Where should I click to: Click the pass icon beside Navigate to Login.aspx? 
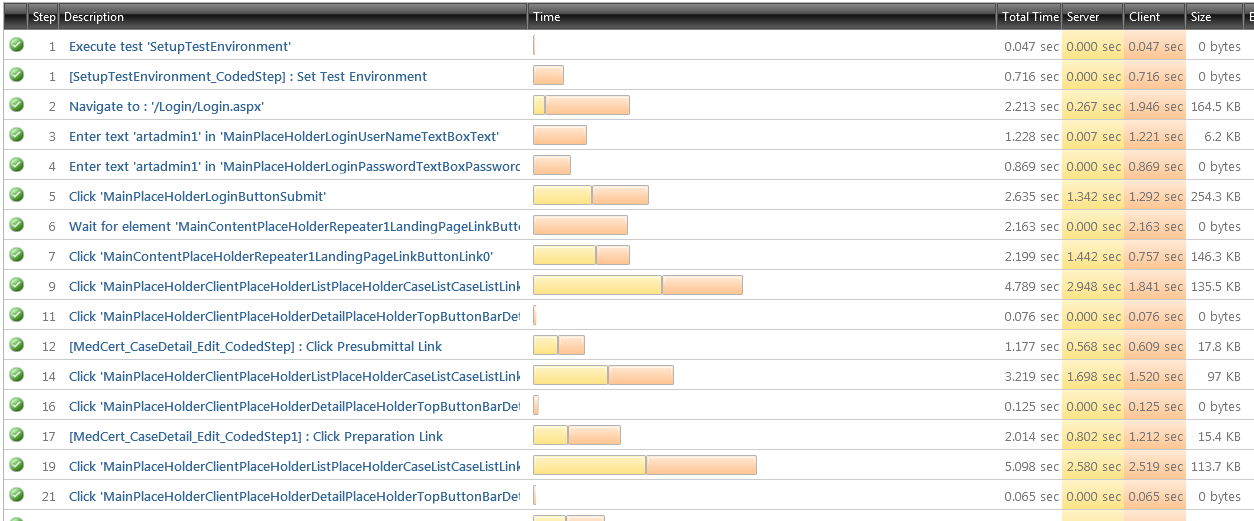[16, 105]
